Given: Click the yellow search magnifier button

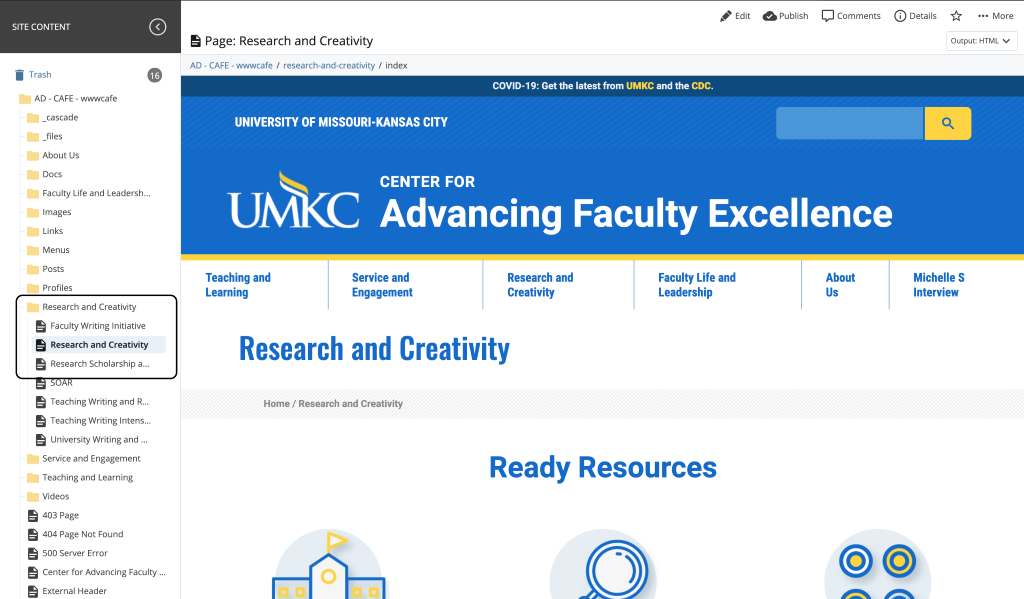Looking at the screenshot, I should click(948, 123).
